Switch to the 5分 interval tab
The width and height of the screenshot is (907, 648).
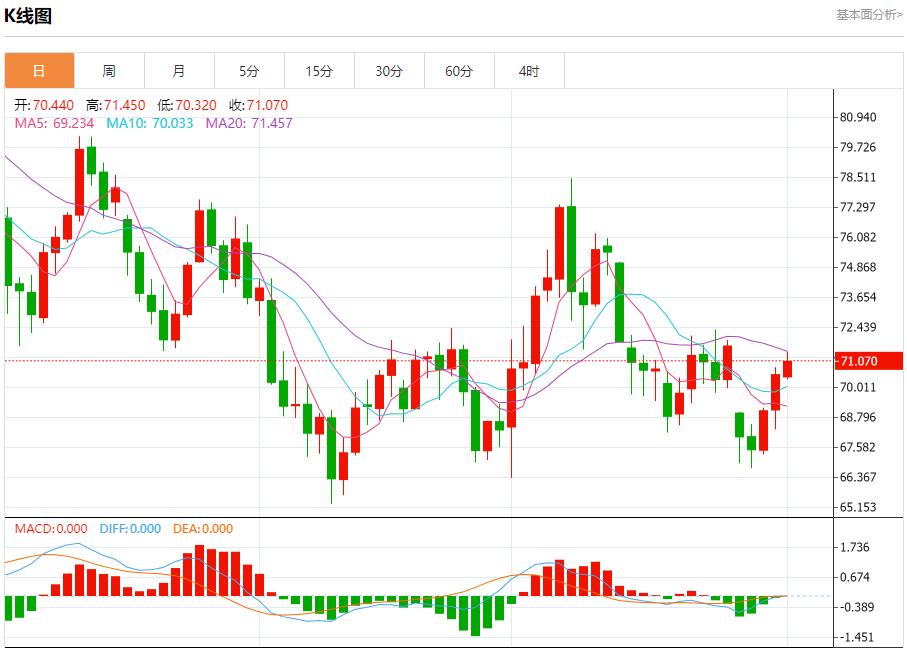(x=249, y=71)
